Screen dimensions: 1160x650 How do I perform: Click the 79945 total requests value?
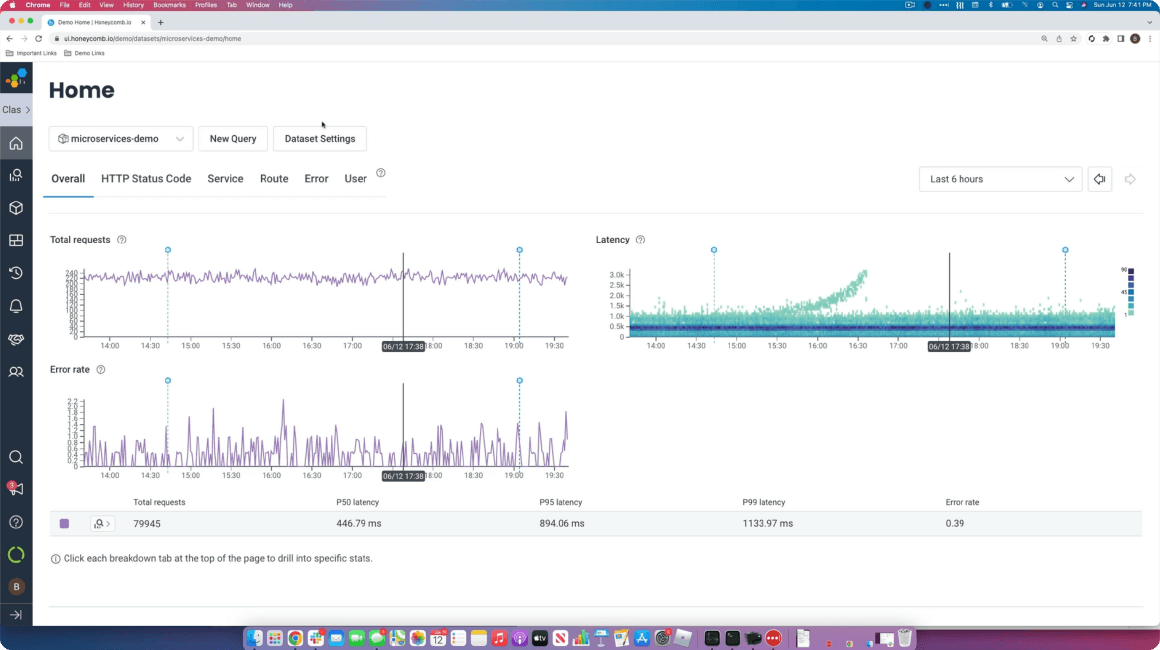(146, 524)
